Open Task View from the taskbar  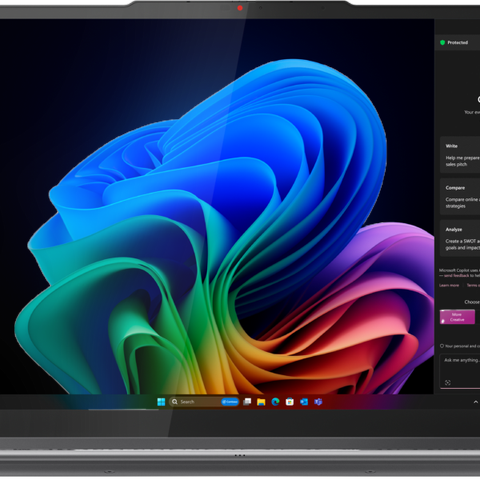247,402
